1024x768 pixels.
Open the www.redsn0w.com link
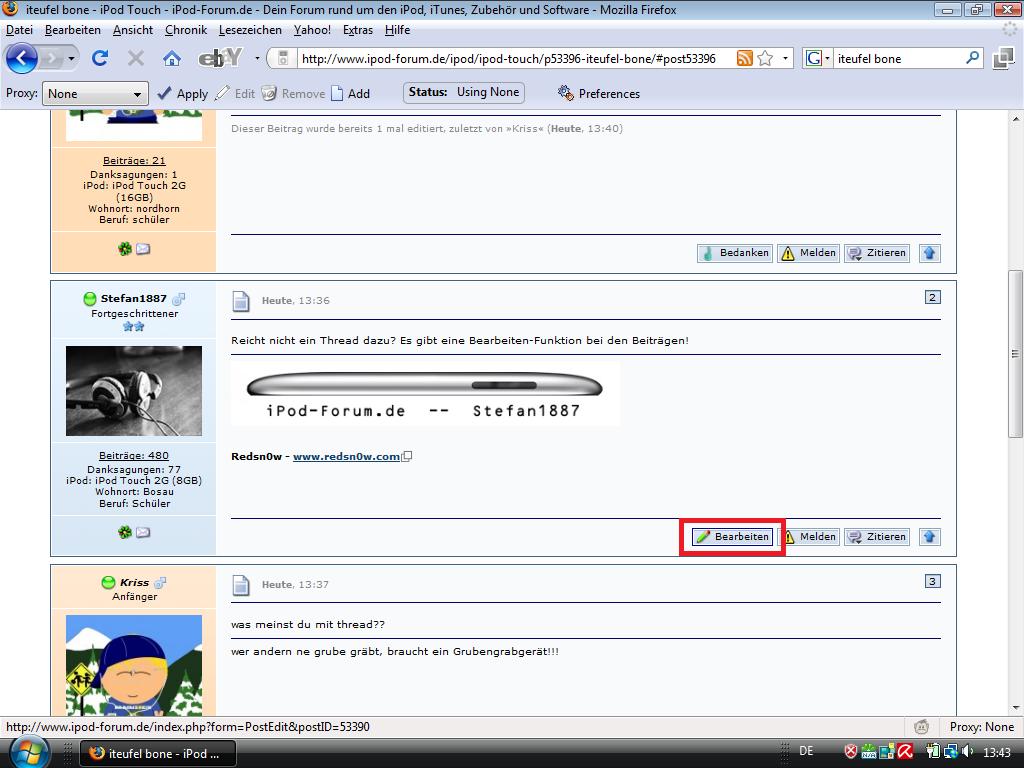[x=346, y=456]
